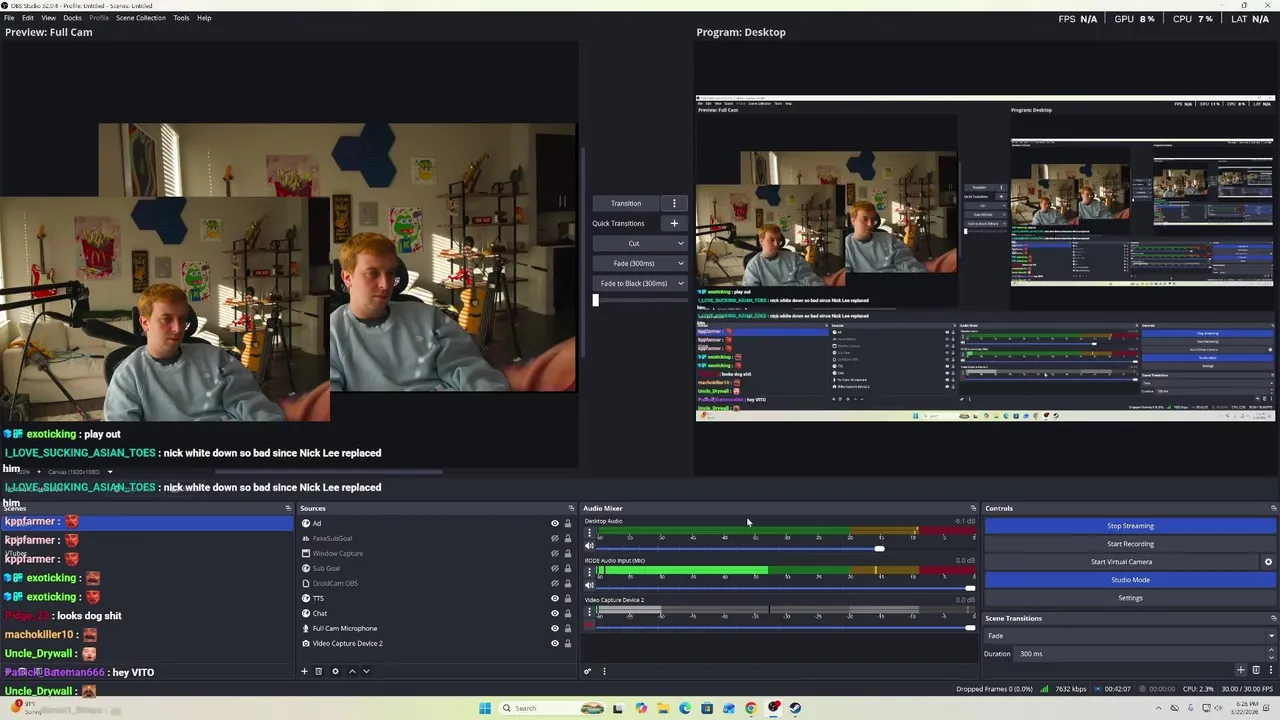The width and height of the screenshot is (1280, 720).
Task: Toggle the lock on the TTS source
Action: pyautogui.click(x=568, y=598)
